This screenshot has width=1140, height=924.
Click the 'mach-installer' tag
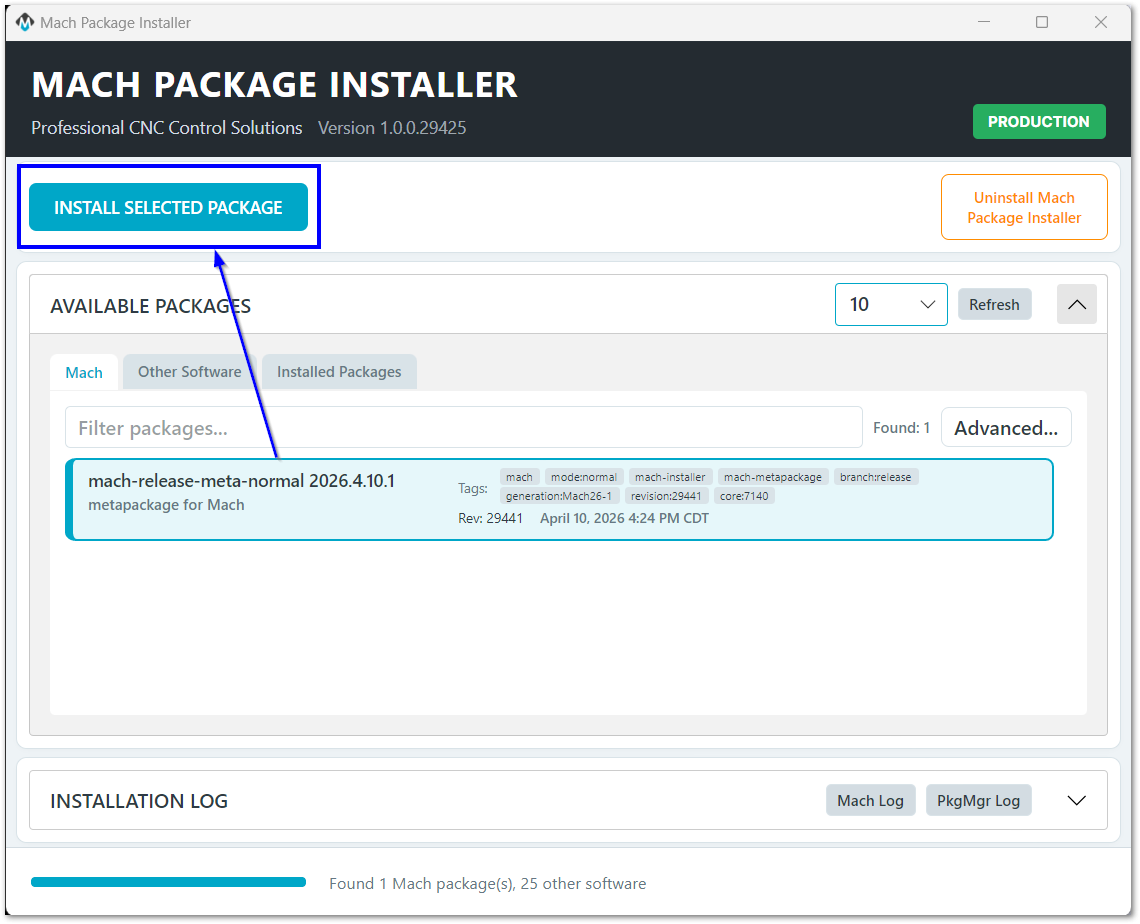click(x=670, y=477)
